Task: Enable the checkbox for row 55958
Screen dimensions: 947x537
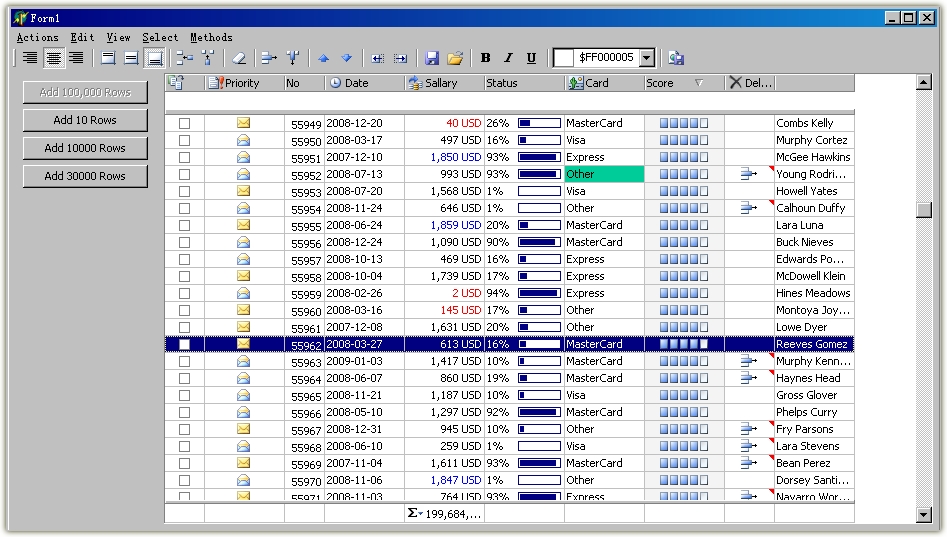Action: point(184,276)
